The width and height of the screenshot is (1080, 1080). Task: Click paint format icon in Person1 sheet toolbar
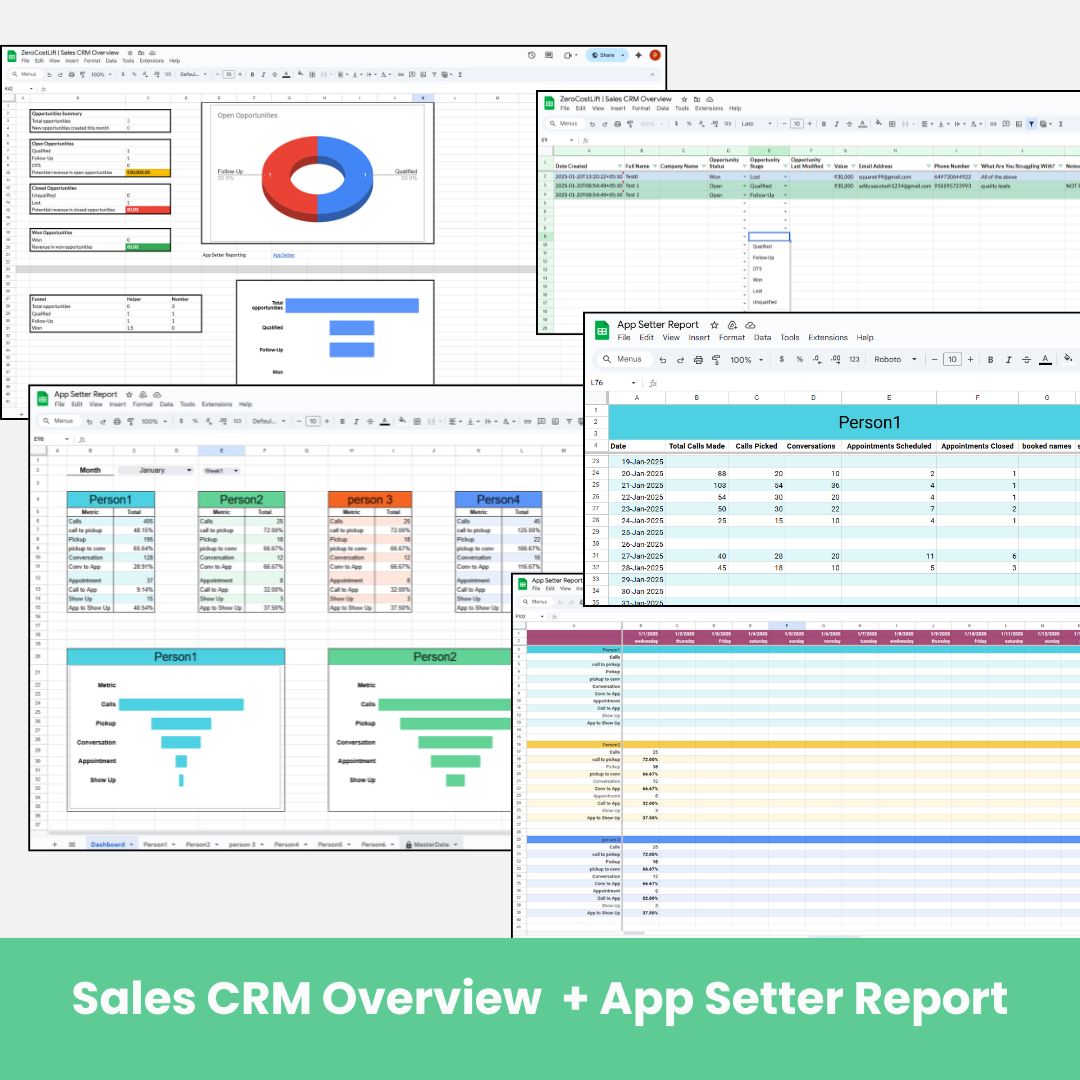coord(715,359)
